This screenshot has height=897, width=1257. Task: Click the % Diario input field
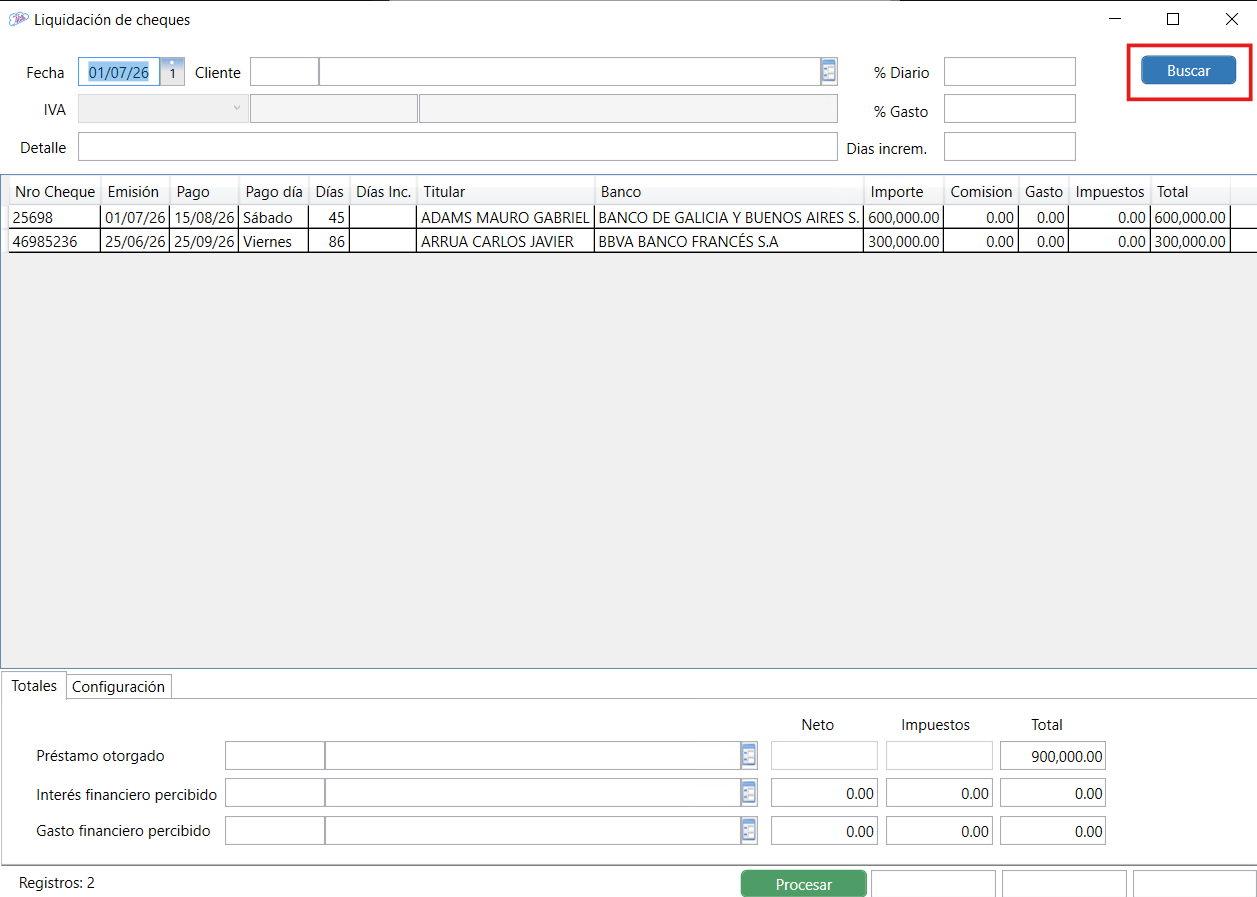pos(1010,72)
